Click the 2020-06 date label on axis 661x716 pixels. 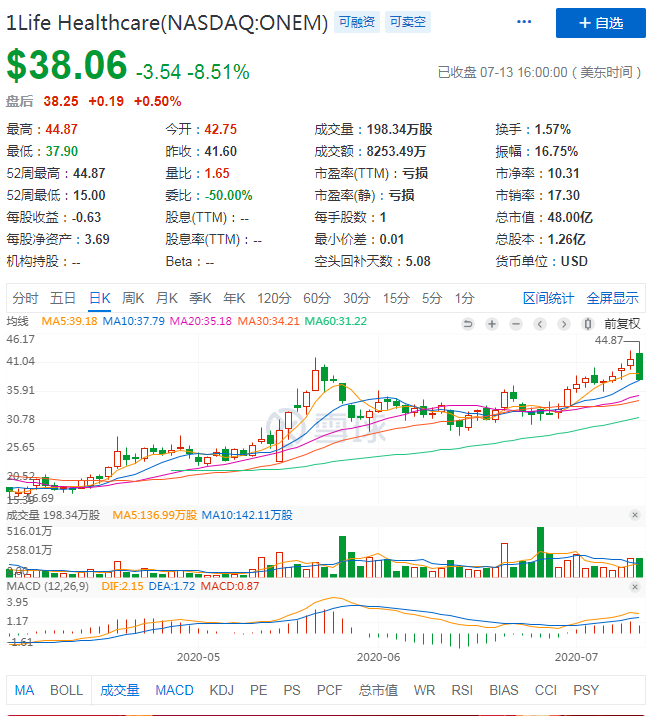[378, 657]
